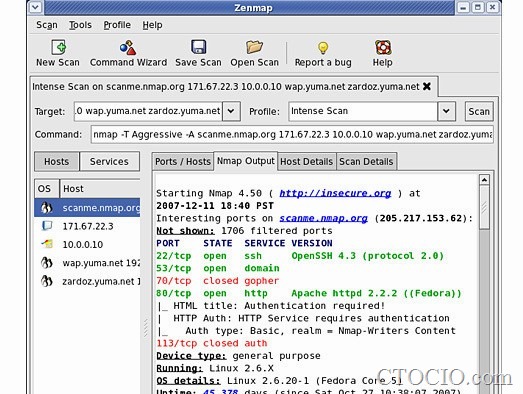
Task: Sort by the Host column header
Action: 100,188
